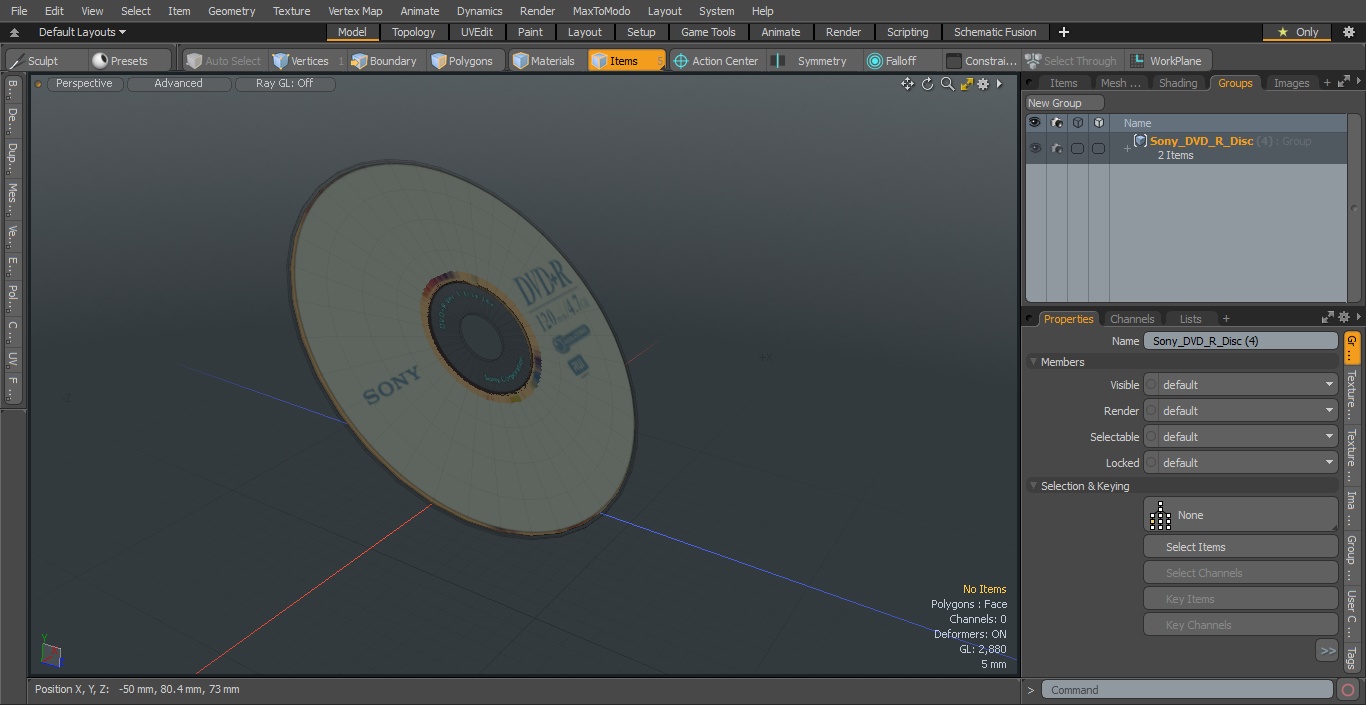Toggle visibility eye for Sony_DVD_R_Disc group
This screenshot has height=705, width=1366.
pos(1034,148)
